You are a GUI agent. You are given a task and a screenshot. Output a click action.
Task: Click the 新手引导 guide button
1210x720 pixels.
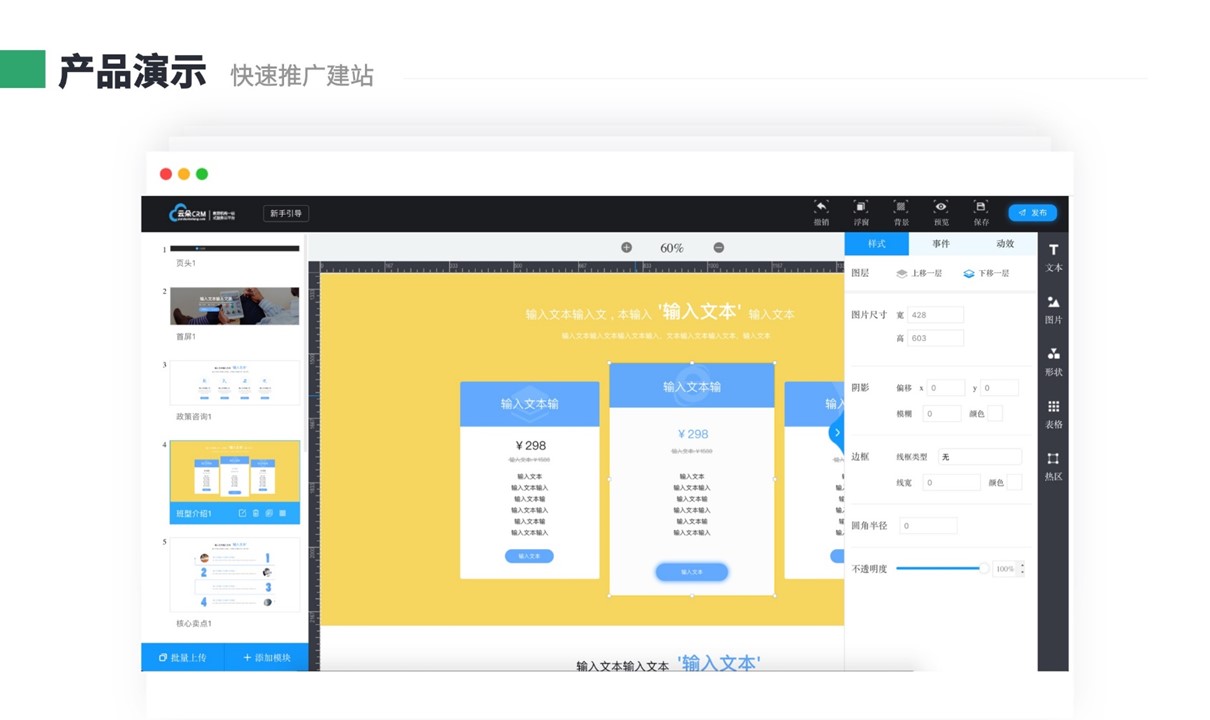(x=286, y=213)
